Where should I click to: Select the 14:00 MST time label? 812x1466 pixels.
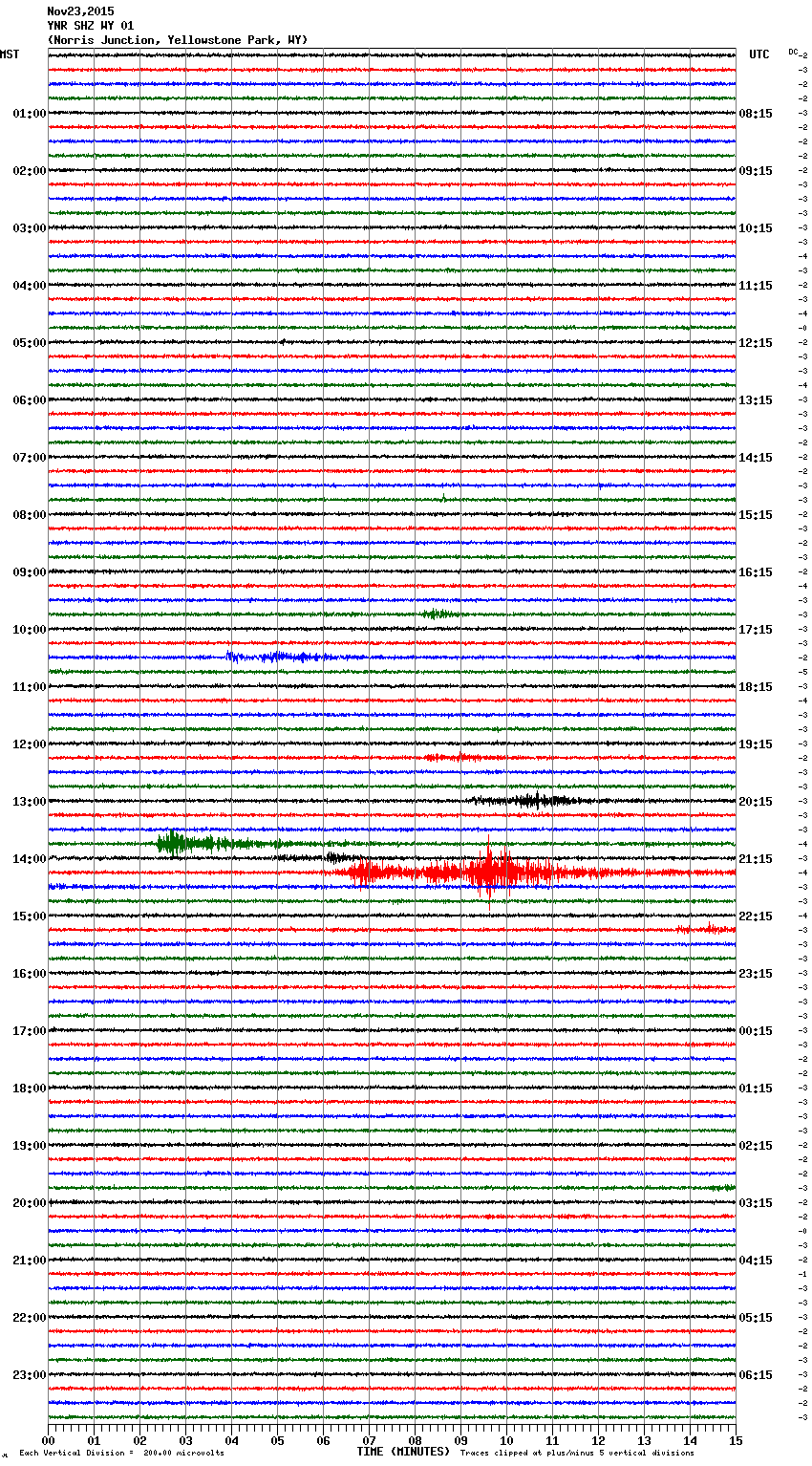tap(29, 859)
